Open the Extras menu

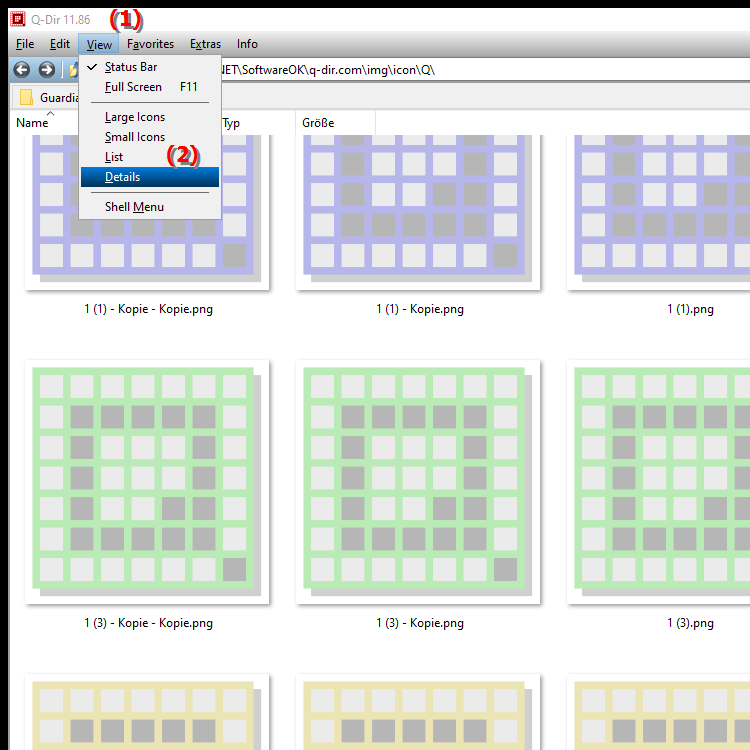205,44
